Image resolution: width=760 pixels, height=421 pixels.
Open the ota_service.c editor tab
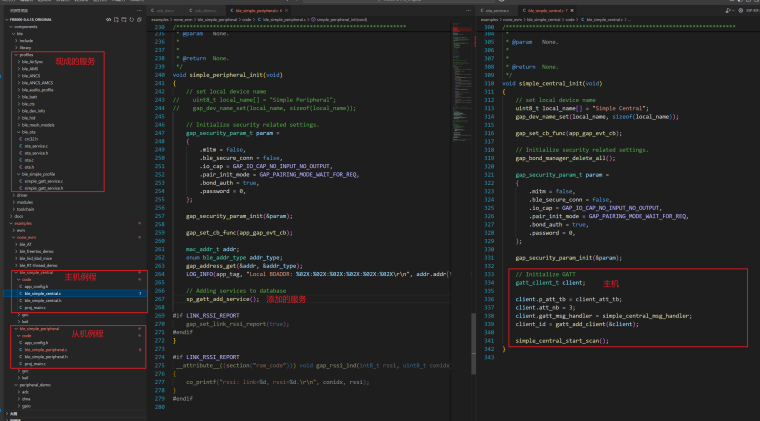(497, 10)
